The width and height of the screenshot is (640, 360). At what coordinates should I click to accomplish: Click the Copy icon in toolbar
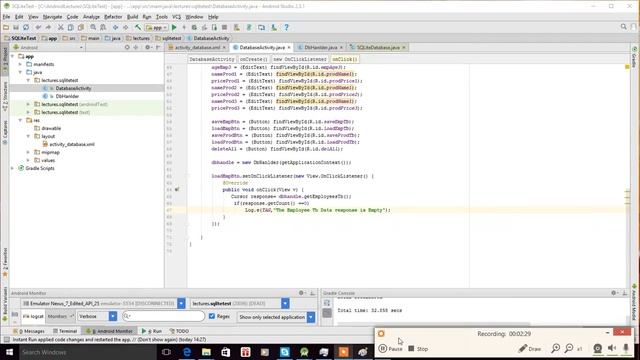click(70, 27)
